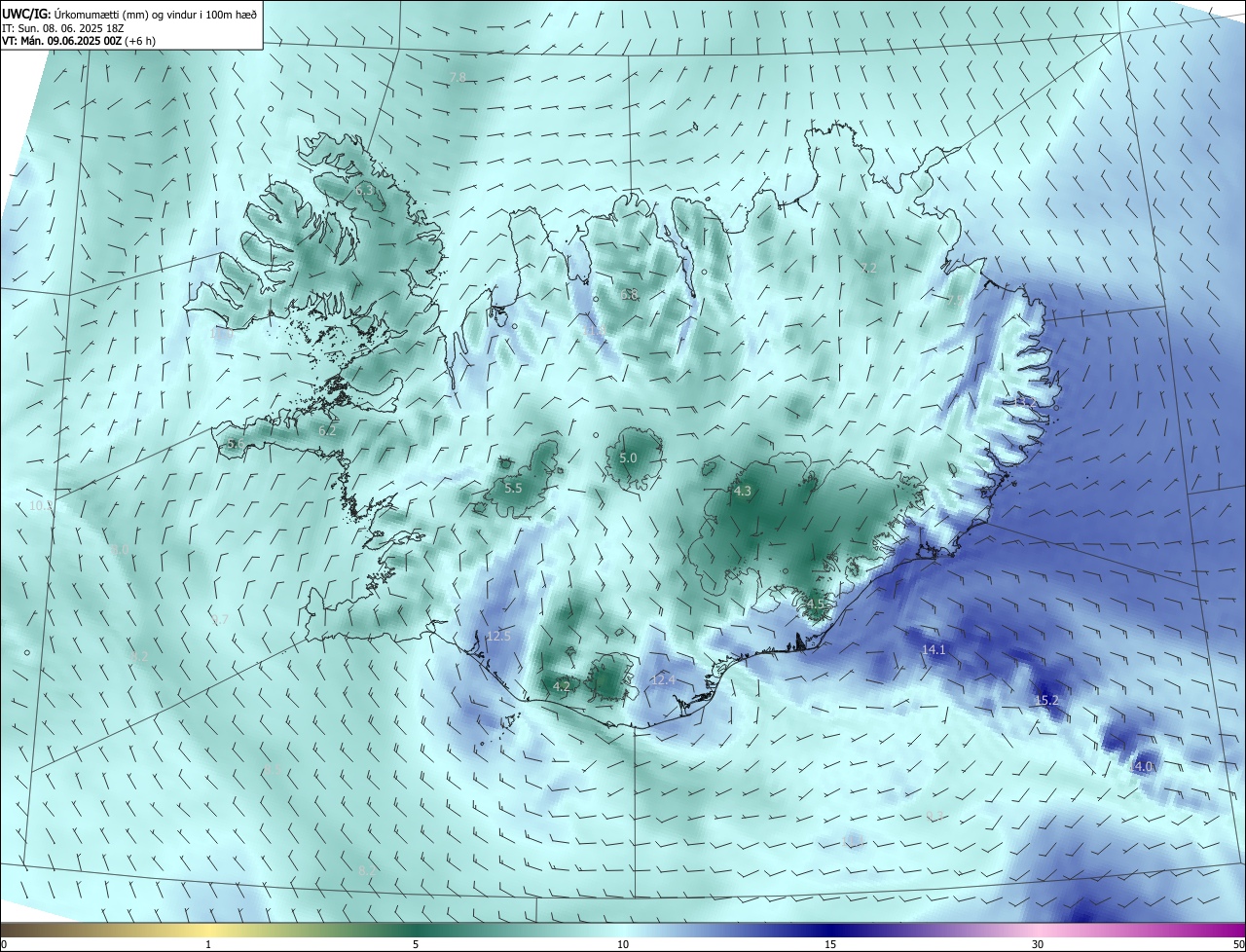Click the 4.2 value label on the map
The height and width of the screenshot is (952, 1246).
(x=561, y=686)
